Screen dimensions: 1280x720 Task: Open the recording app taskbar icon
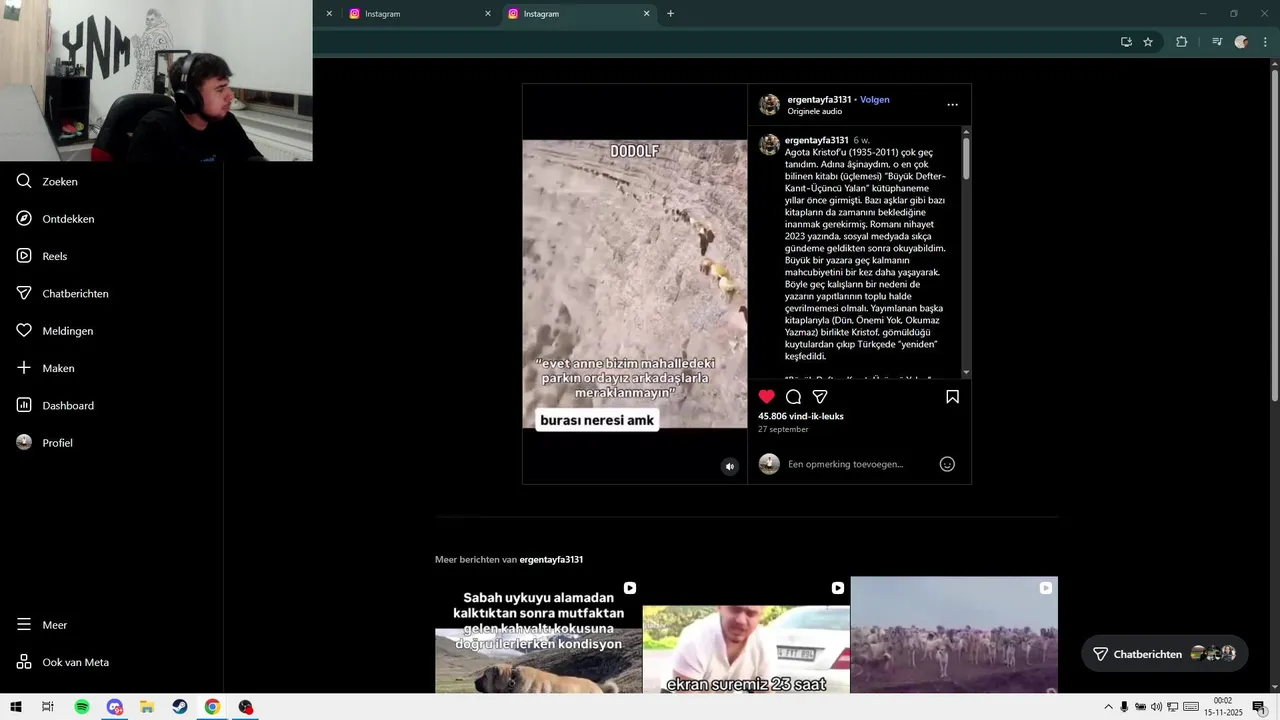tap(245, 707)
